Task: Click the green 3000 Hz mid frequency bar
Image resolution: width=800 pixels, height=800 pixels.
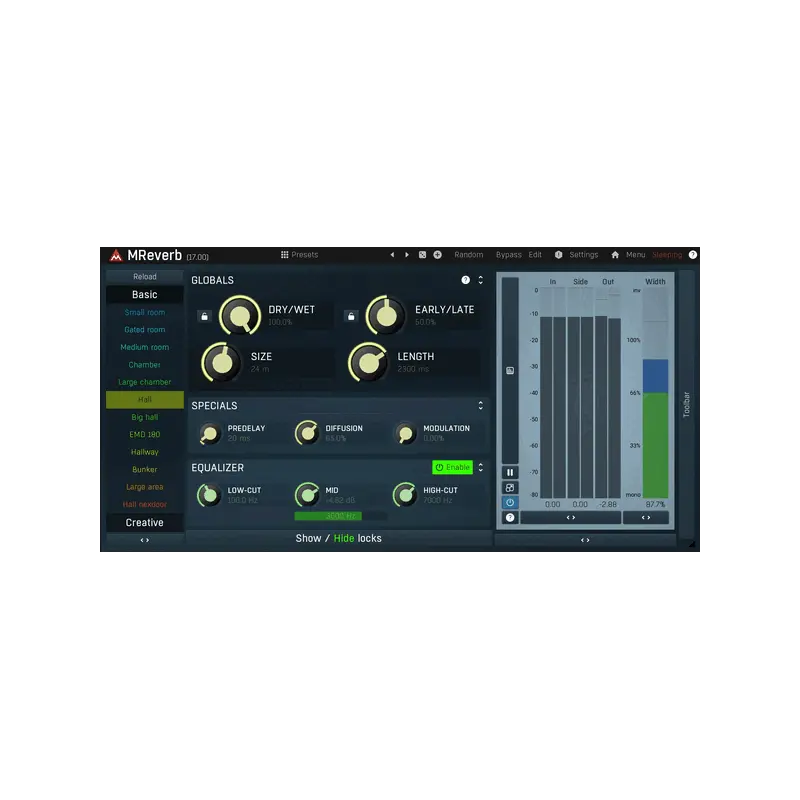Action: [x=340, y=516]
